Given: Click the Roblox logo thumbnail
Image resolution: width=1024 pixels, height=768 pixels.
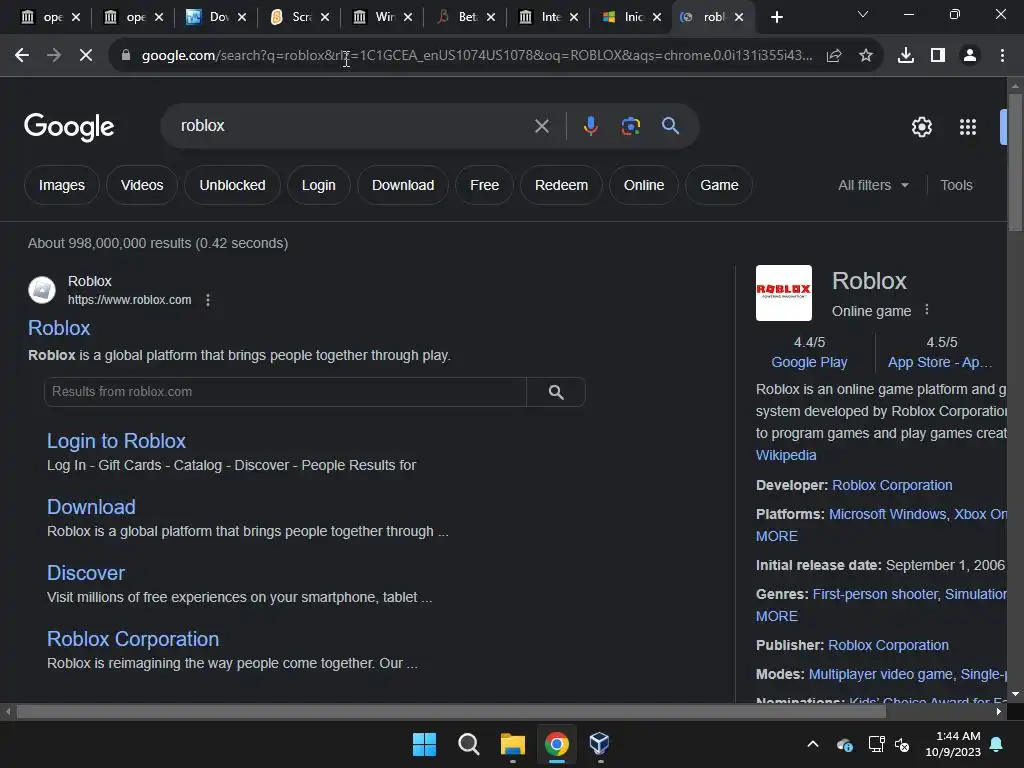Looking at the screenshot, I should click(784, 293).
